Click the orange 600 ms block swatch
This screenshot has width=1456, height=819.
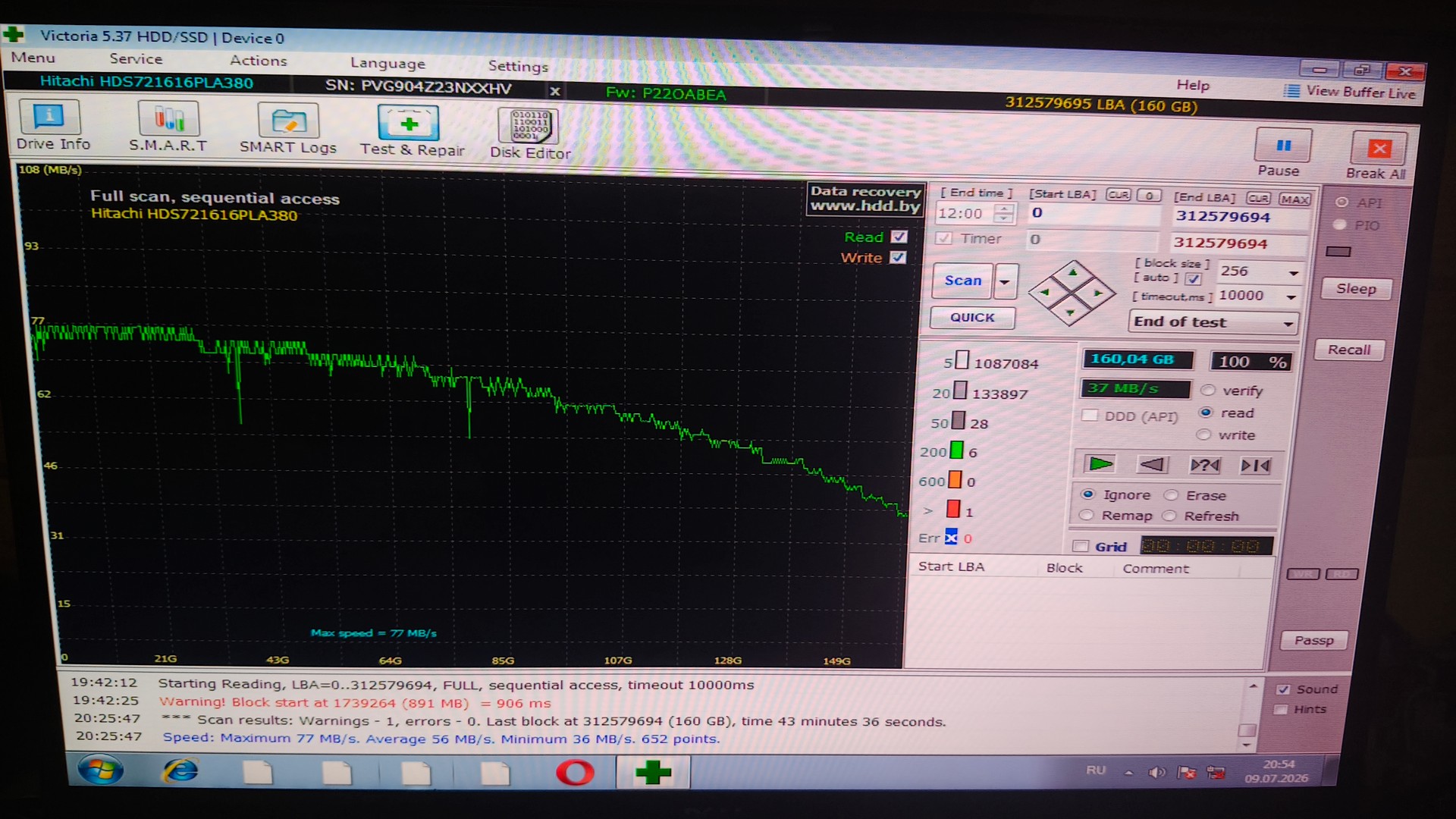click(x=955, y=480)
